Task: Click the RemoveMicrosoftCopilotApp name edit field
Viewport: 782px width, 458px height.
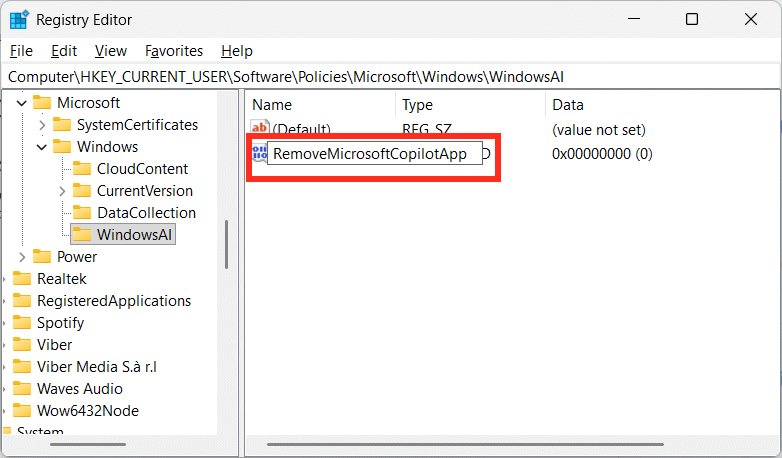Action: [375, 154]
